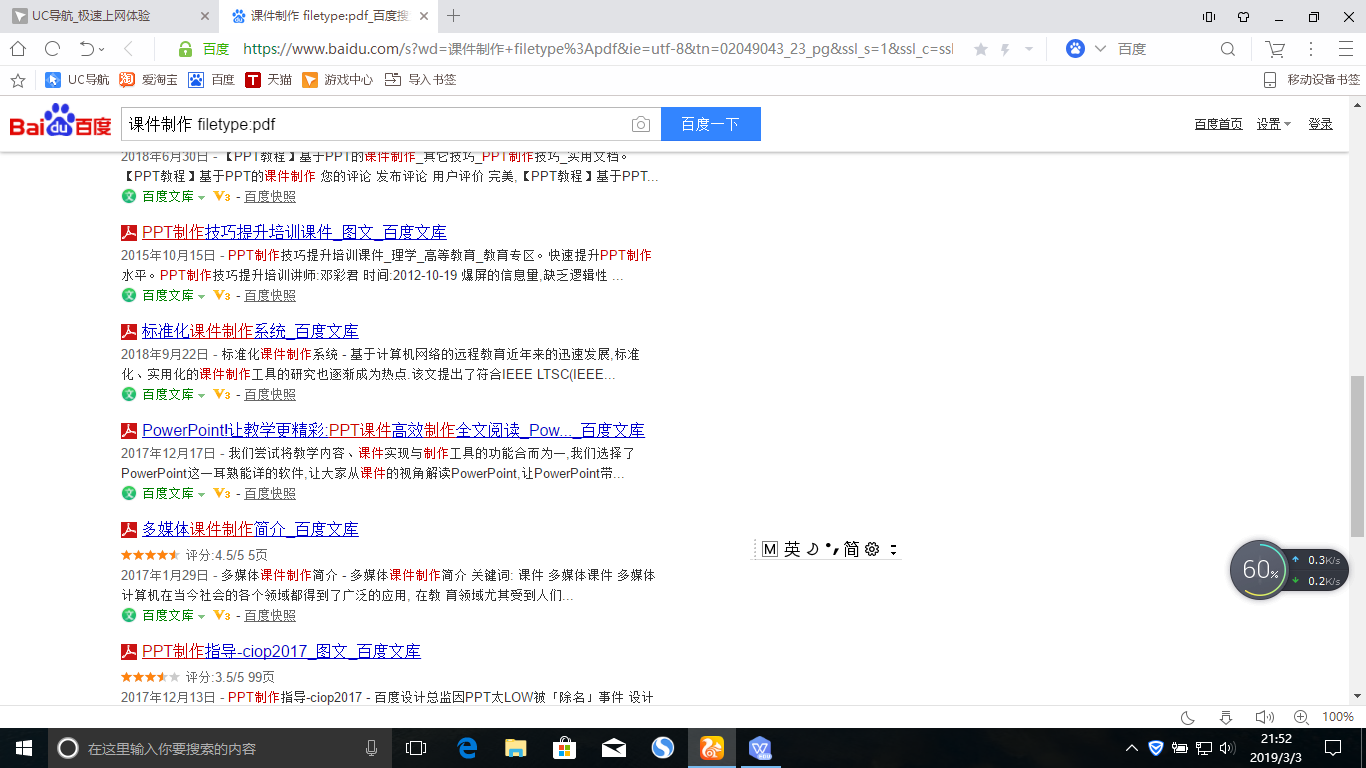Image resolution: width=1366 pixels, height=768 pixels.
Task: Click the green lock security icon
Action: 185,49
